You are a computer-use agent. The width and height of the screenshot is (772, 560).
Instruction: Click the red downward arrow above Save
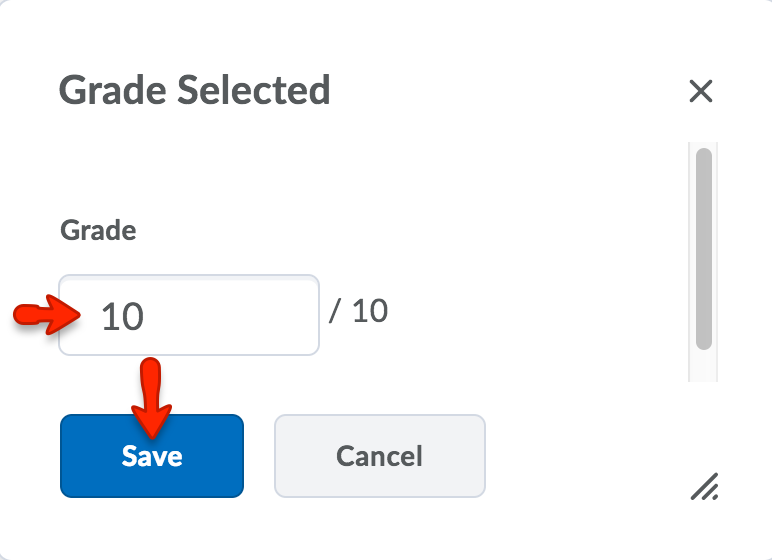(151, 395)
